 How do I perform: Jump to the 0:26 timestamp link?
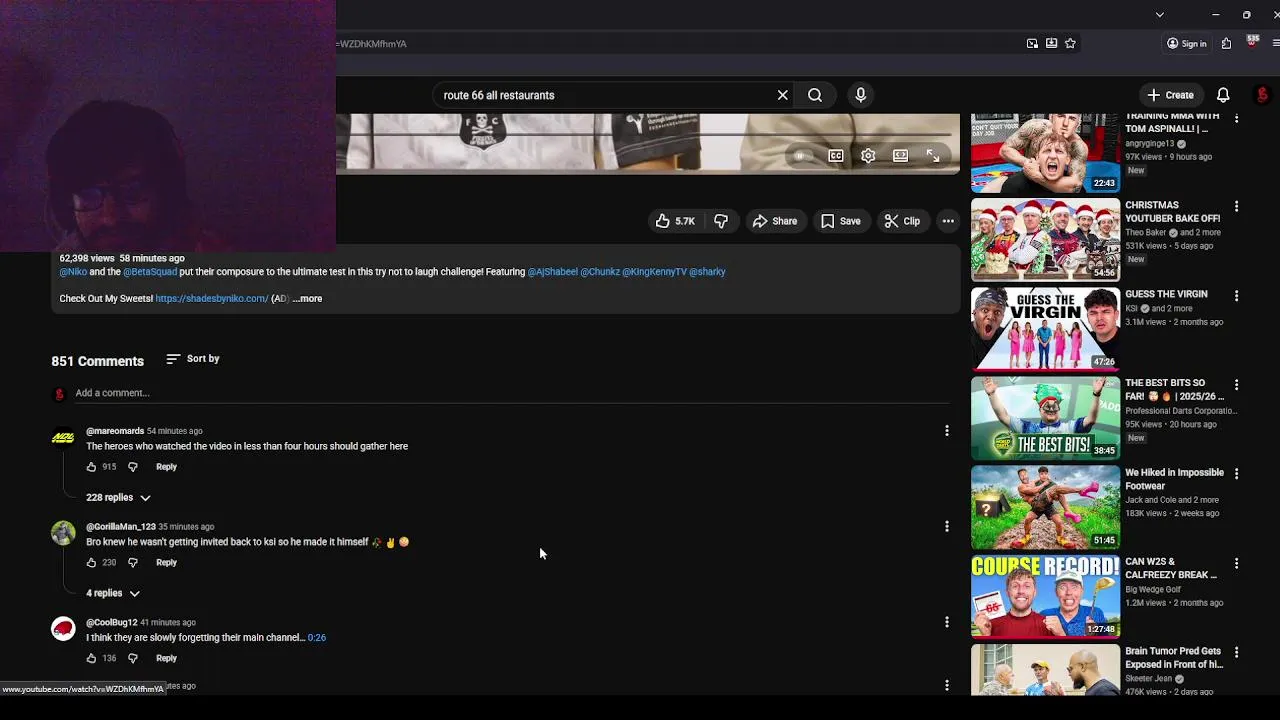click(317, 638)
